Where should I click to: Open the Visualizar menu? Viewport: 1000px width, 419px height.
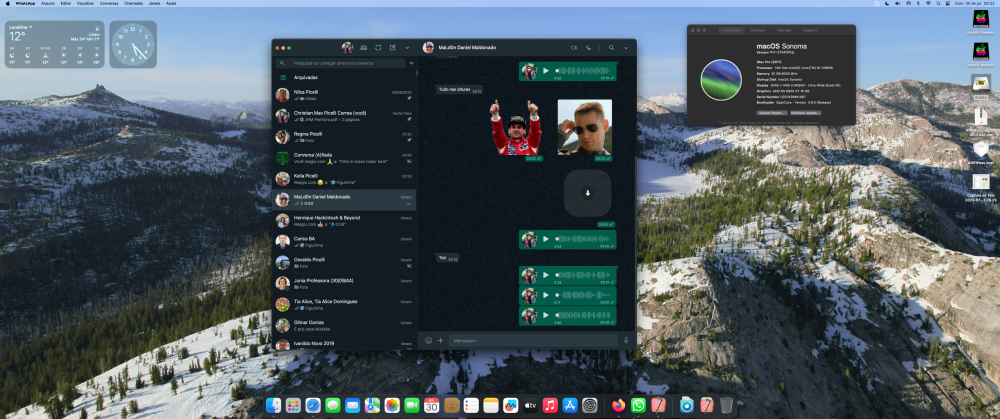pos(85,3)
